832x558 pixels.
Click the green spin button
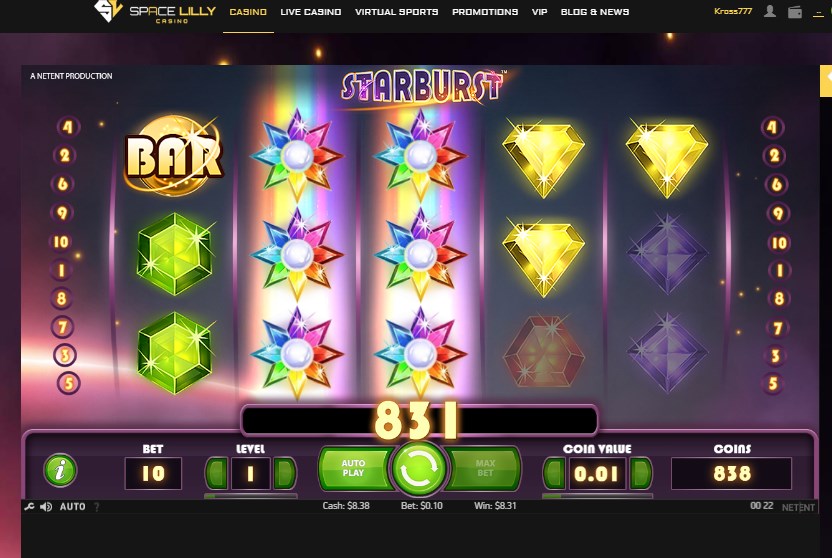419,469
